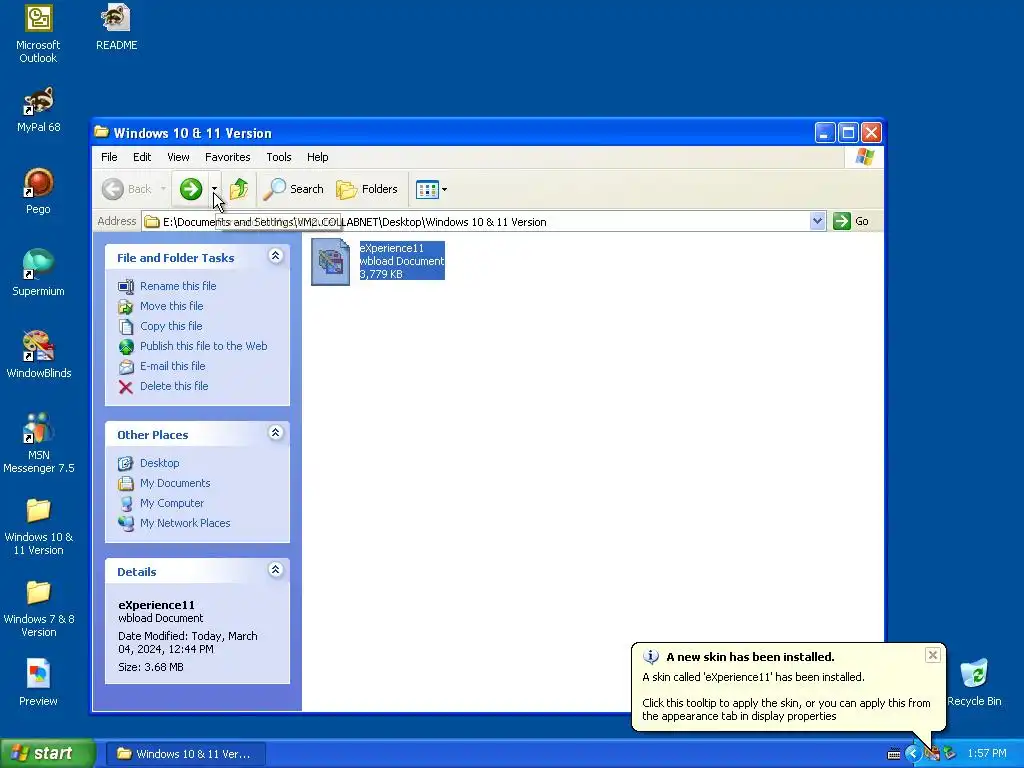Screen dimensions: 1024x768
Task: Click Delete this file
Action: (174, 386)
